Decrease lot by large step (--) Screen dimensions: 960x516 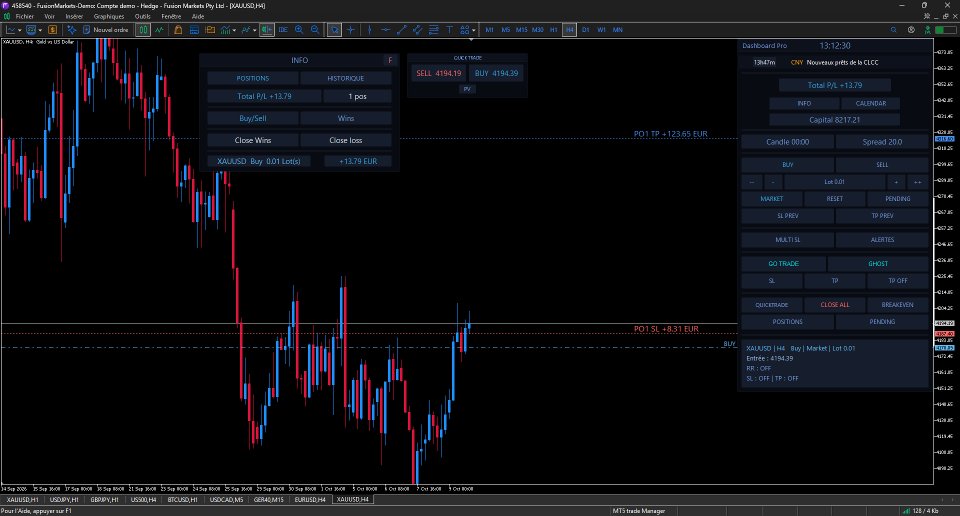[752, 182]
